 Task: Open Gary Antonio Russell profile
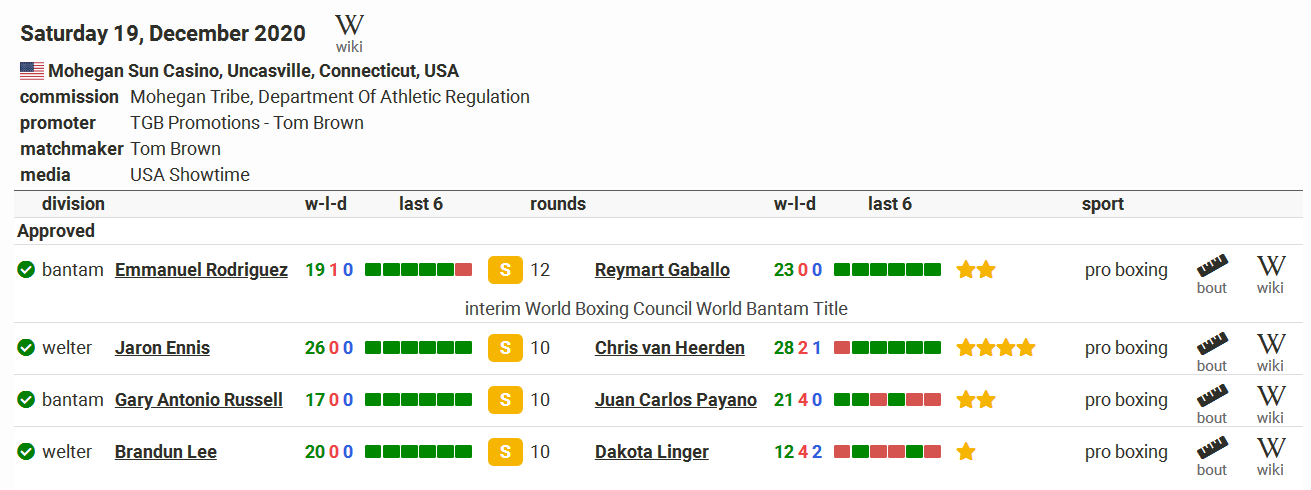(x=199, y=400)
